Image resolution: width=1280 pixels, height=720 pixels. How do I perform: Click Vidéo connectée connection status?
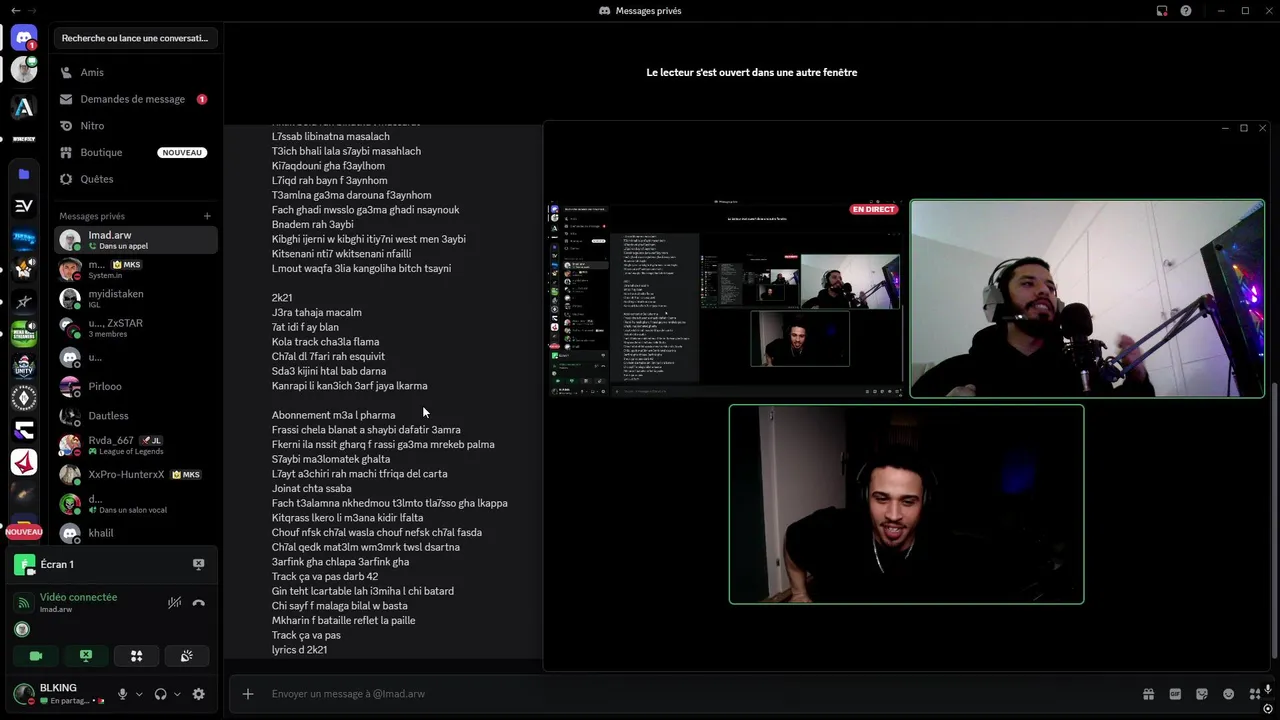pos(78,597)
